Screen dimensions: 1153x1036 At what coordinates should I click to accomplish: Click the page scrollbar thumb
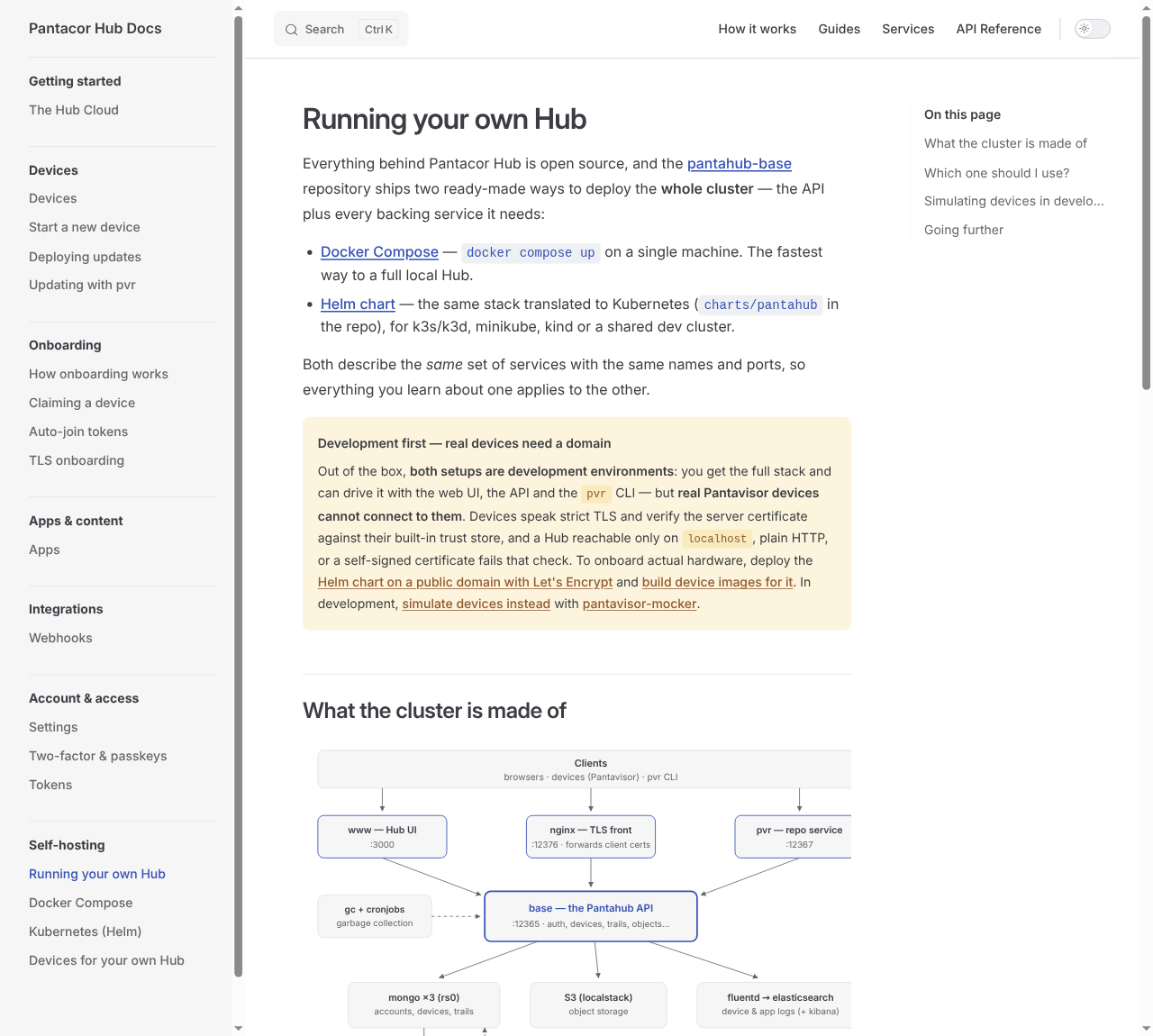(1146, 203)
